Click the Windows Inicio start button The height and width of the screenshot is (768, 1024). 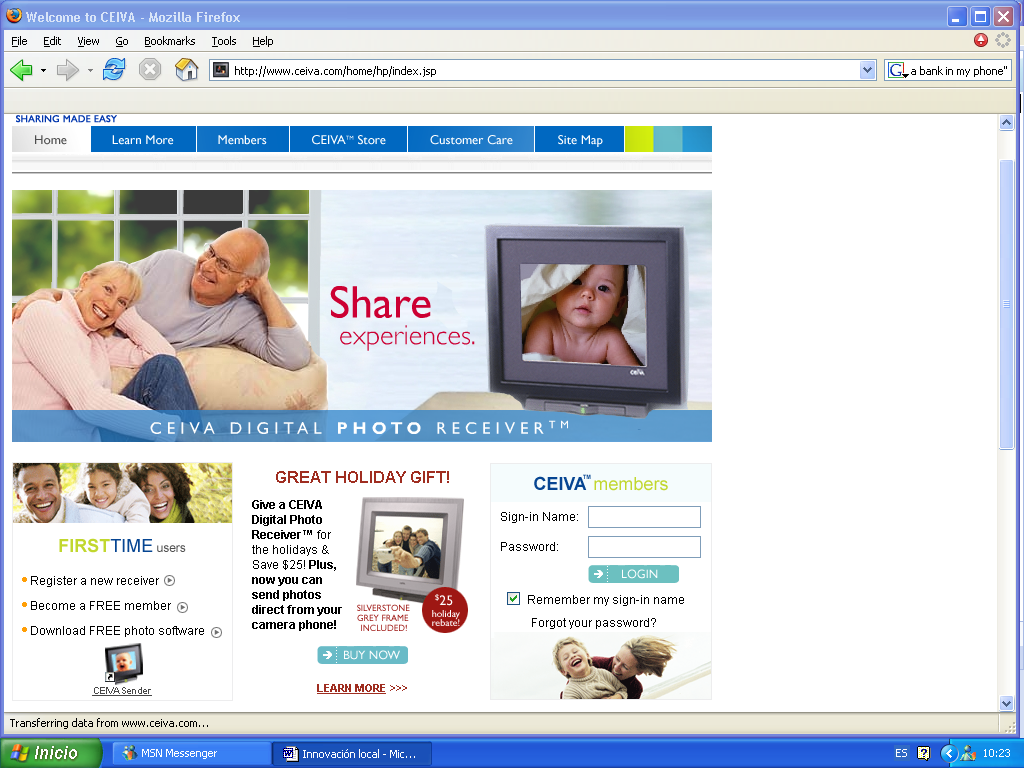(x=51, y=753)
